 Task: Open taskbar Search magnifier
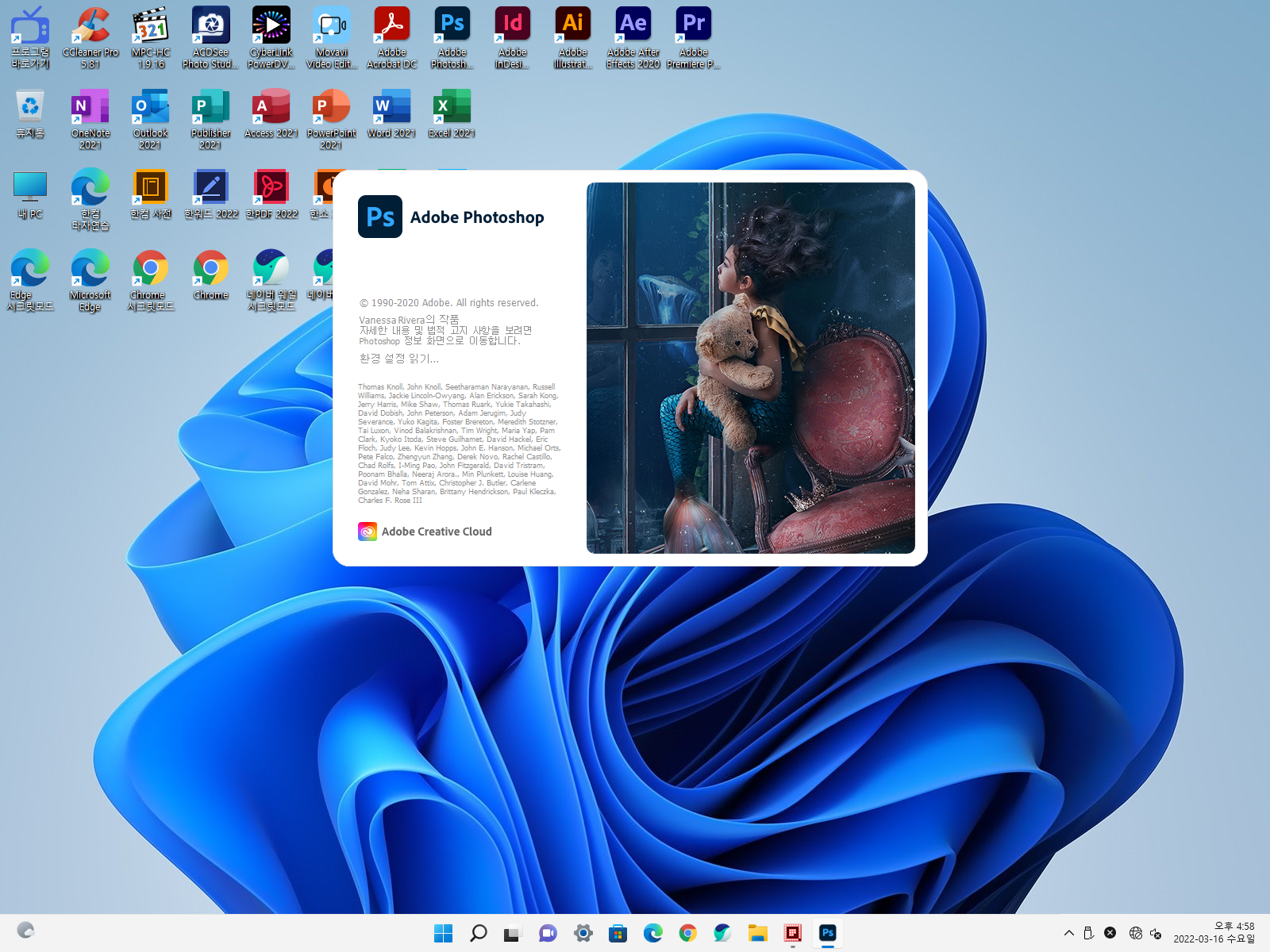[479, 933]
